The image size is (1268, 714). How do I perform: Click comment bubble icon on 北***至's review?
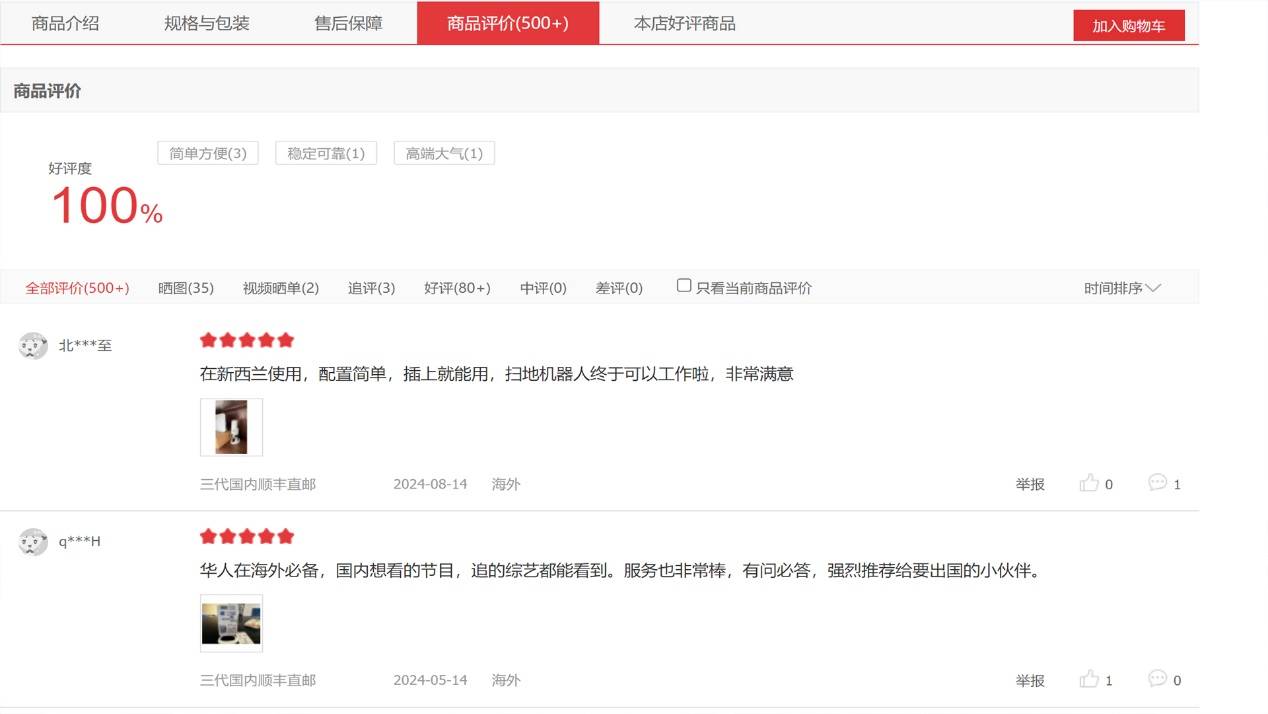pyautogui.click(x=1157, y=483)
